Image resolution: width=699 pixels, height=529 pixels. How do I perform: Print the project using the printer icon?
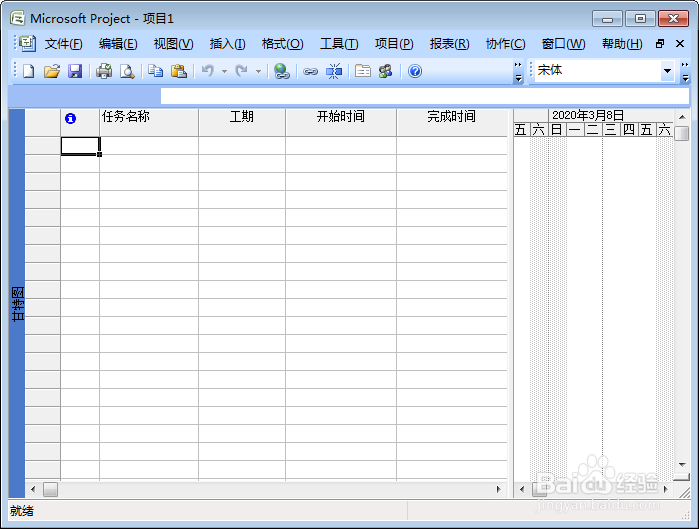[104, 71]
